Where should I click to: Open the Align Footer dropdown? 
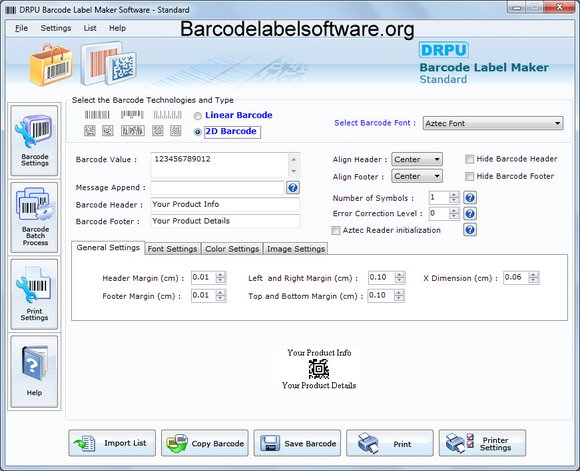pos(417,176)
